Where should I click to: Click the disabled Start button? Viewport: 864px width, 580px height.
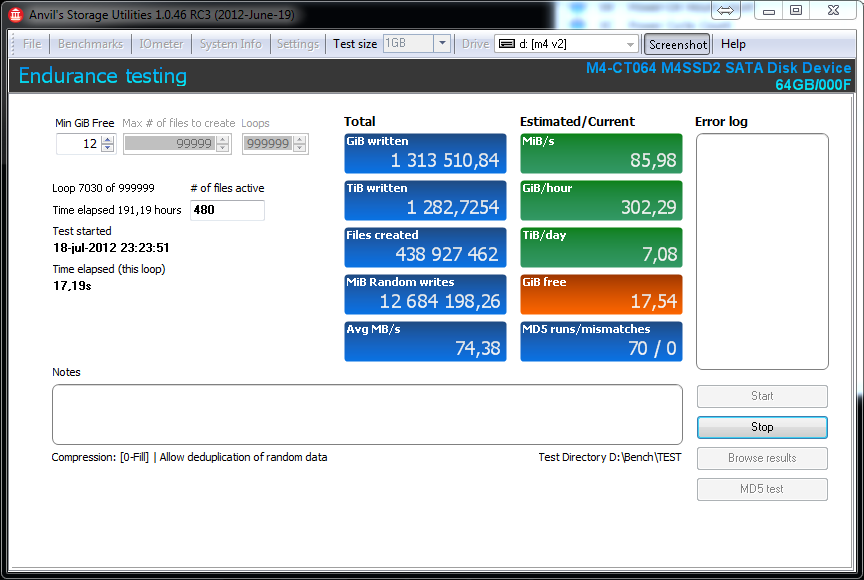coord(762,396)
